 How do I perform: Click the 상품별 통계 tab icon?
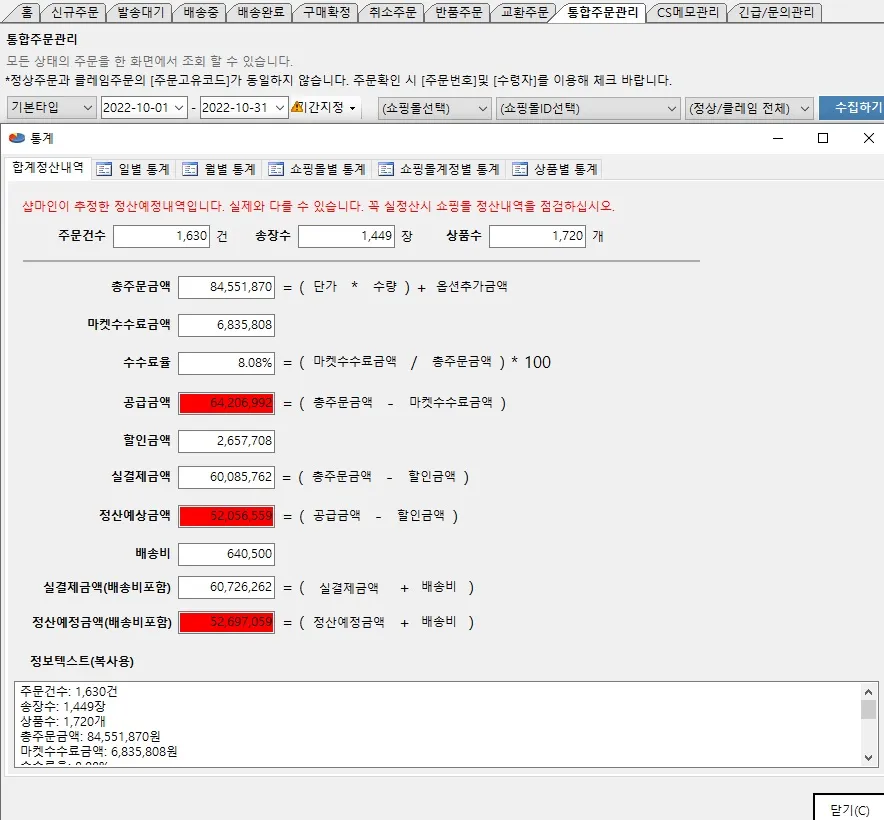tap(520, 170)
